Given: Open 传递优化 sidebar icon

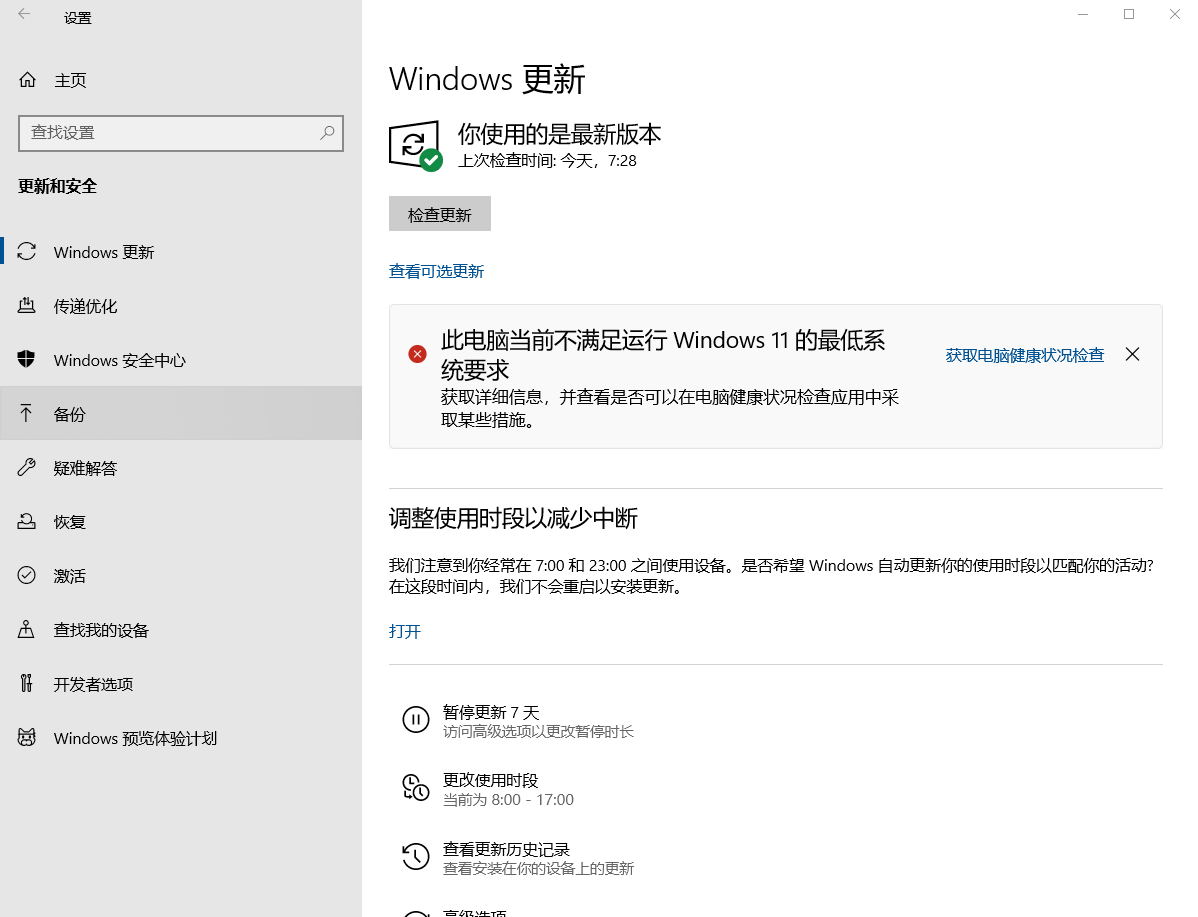Looking at the screenshot, I should tap(27, 306).
